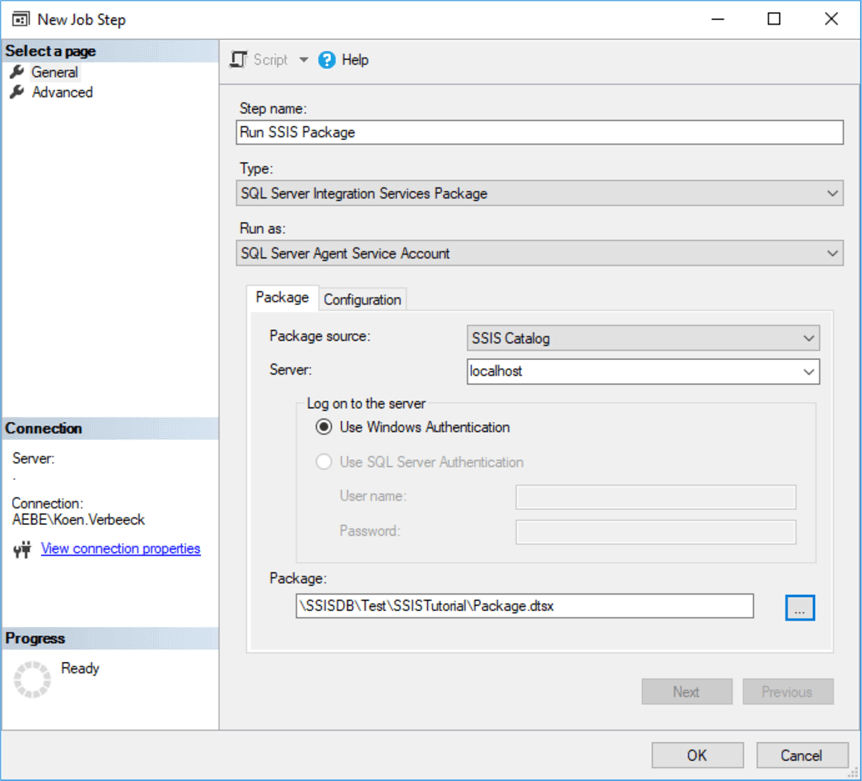This screenshot has height=781, width=862.
Task: Open the Run as dropdown
Action: pyautogui.click(x=539, y=253)
